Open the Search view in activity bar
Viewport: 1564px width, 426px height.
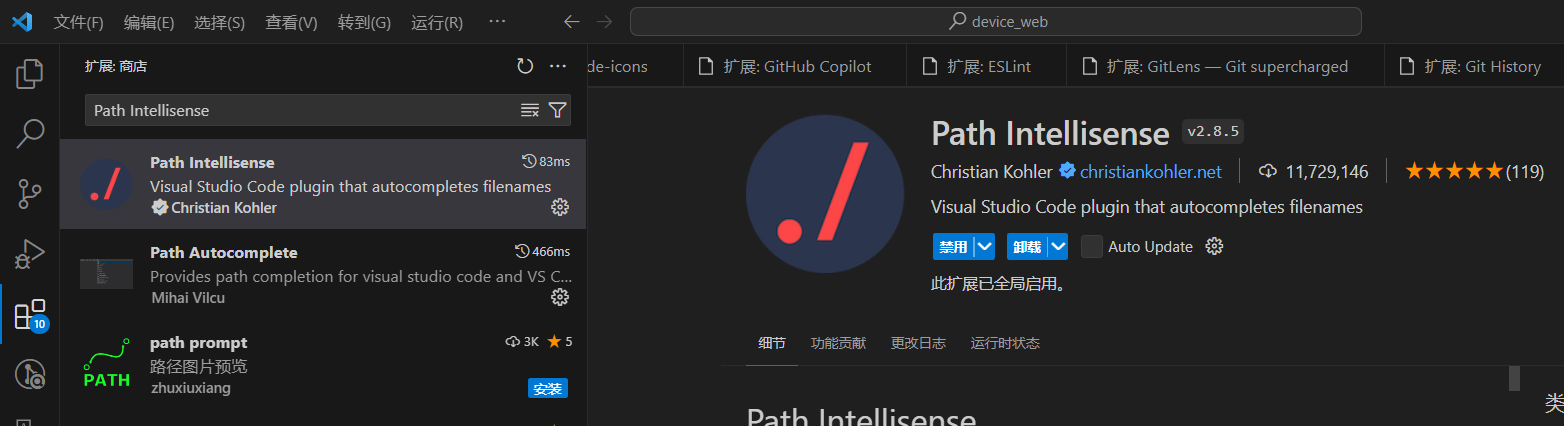[30, 133]
